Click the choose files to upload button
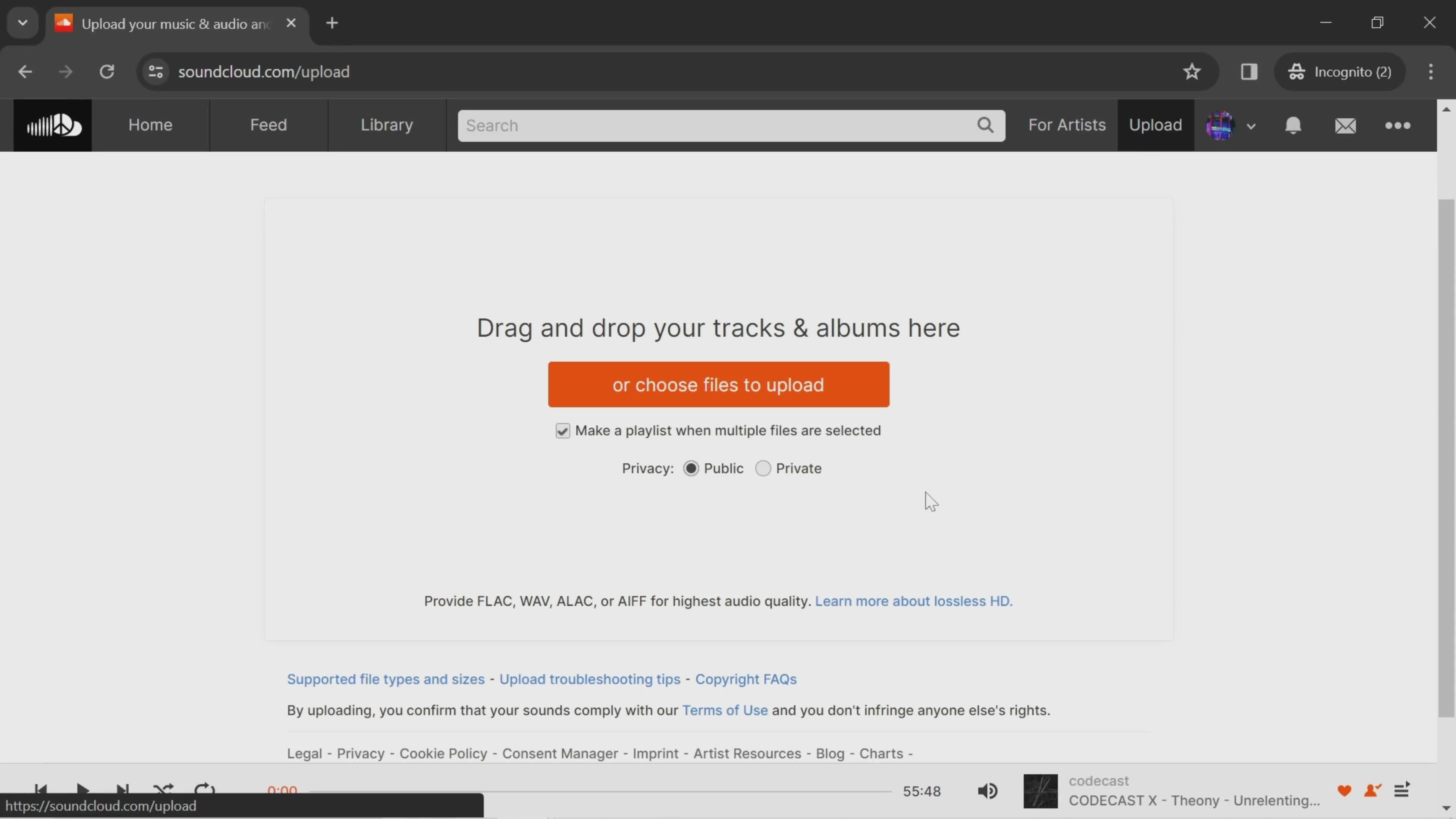The height and width of the screenshot is (819, 1456). (x=718, y=384)
